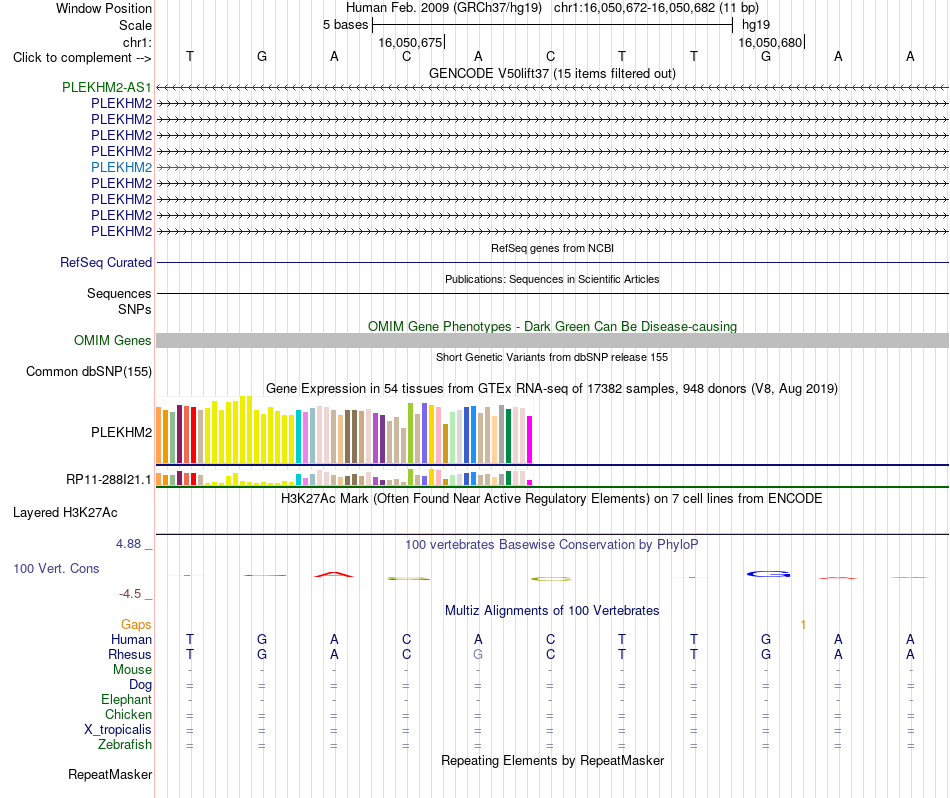The width and height of the screenshot is (950, 798).
Task: Click the PLEKHM2 label of the GTEx chart
Action: pos(121,433)
